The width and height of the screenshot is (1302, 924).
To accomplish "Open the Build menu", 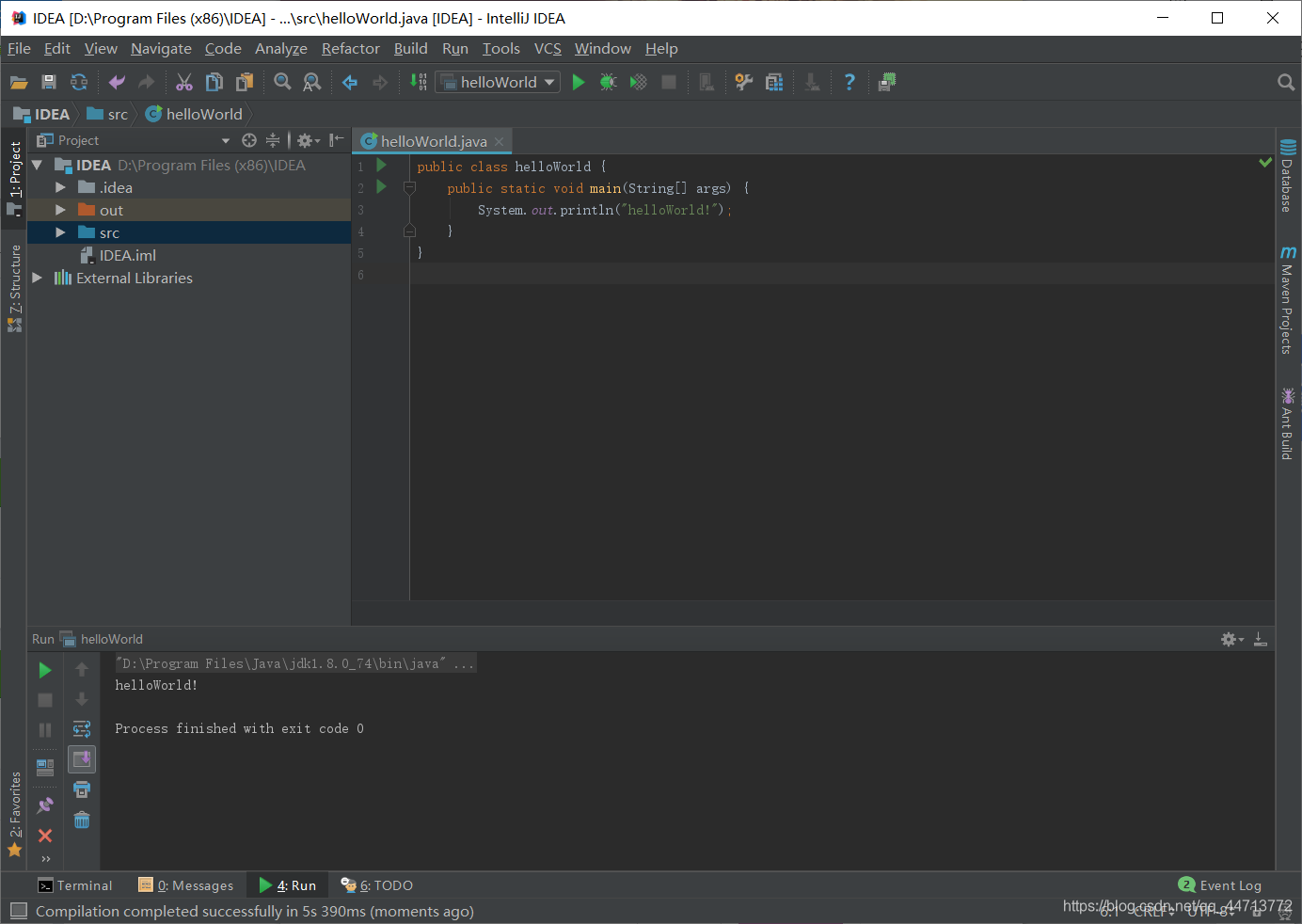I will click(410, 49).
